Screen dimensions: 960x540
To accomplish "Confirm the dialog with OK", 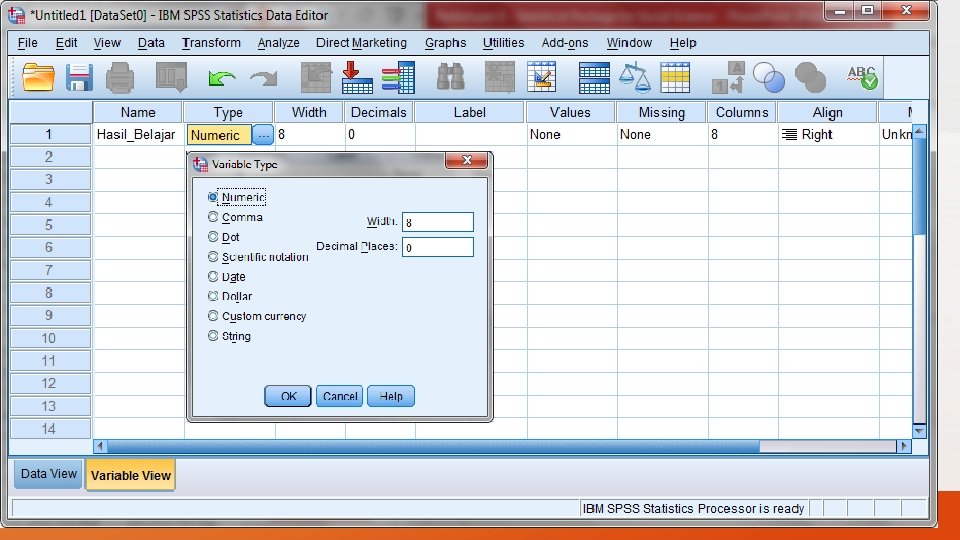I will click(288, 396).
